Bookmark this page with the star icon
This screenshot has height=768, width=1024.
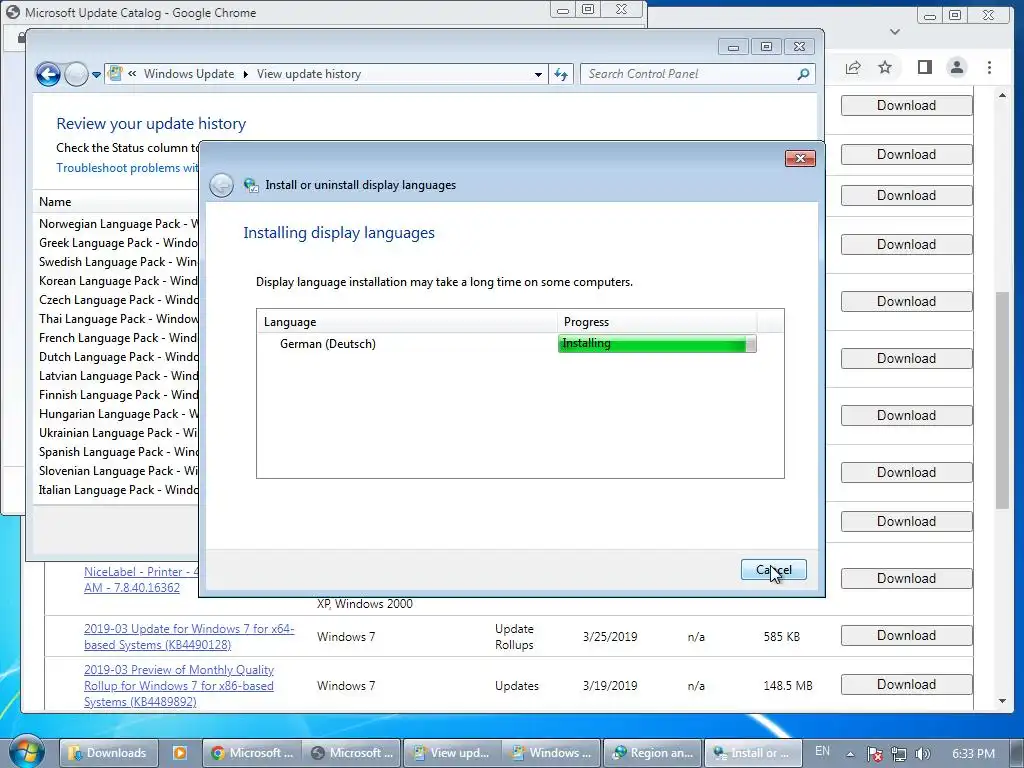(885, 67)
